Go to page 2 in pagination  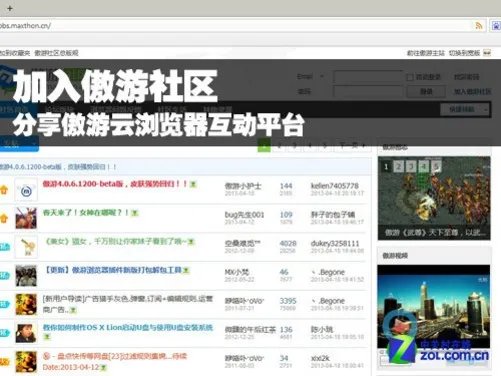[x=279, y=145]
